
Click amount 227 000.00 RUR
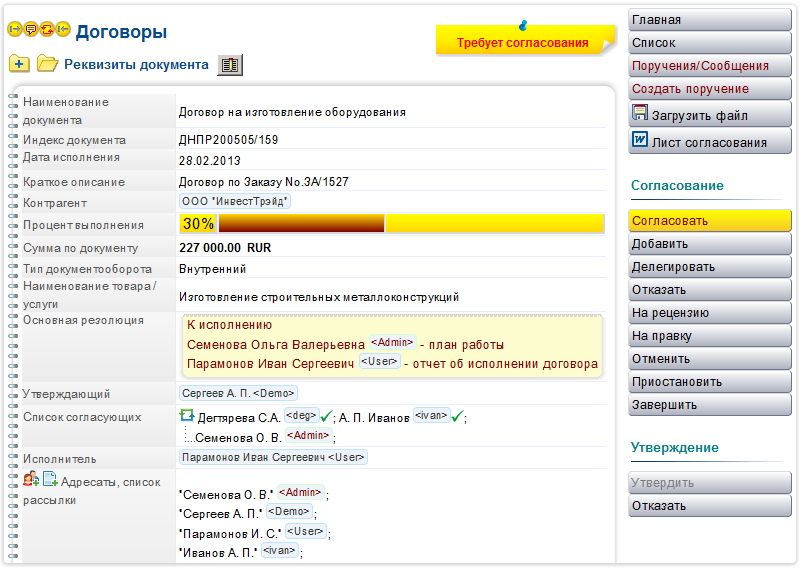click(x=225, y=247)
